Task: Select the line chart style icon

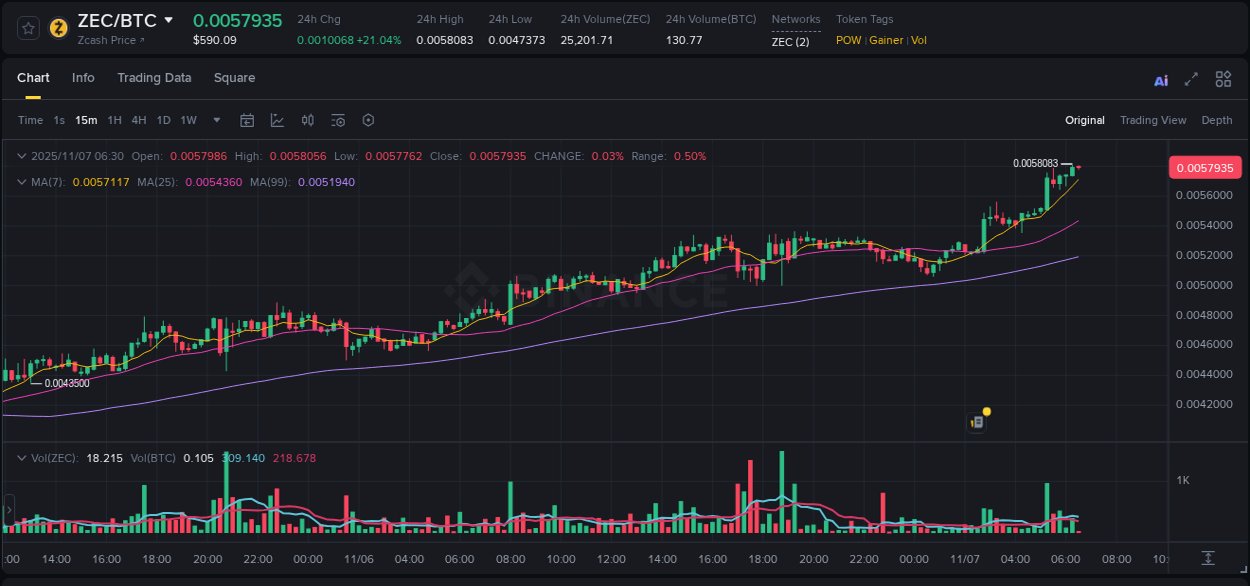Action: pyautogui.click(x=277, y=120)
